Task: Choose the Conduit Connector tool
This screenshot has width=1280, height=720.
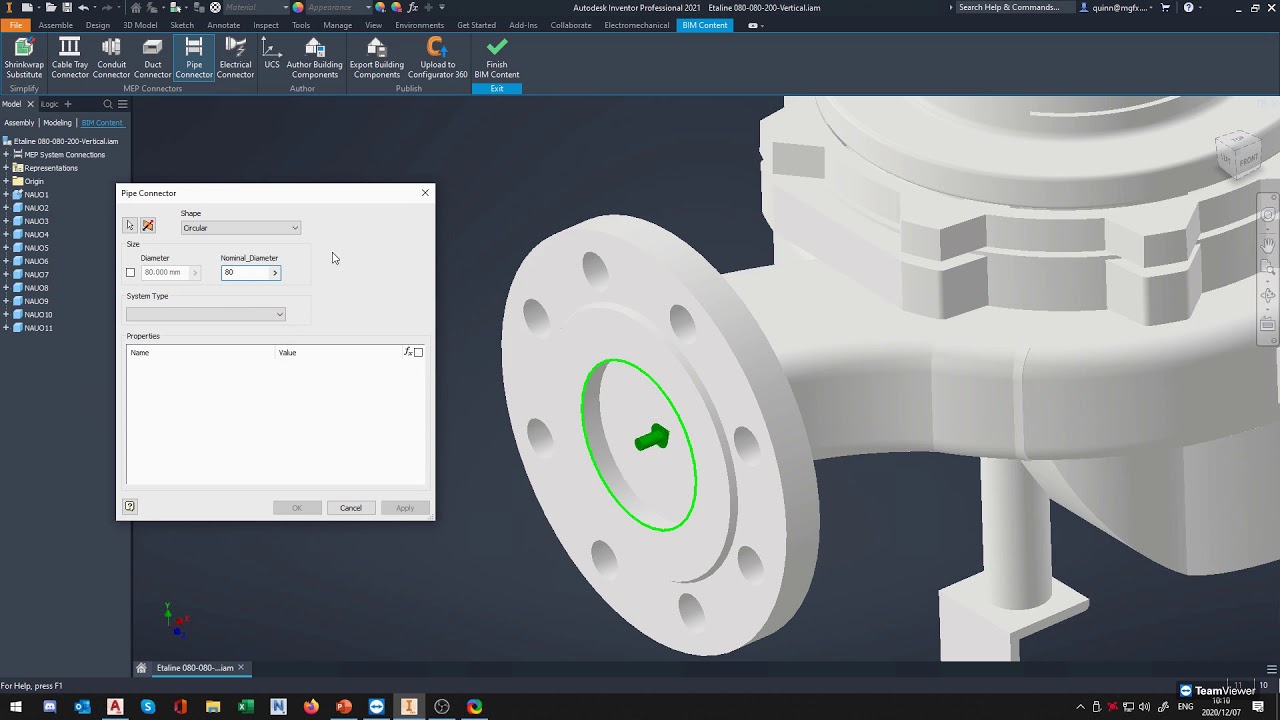Action: point(111,58)
